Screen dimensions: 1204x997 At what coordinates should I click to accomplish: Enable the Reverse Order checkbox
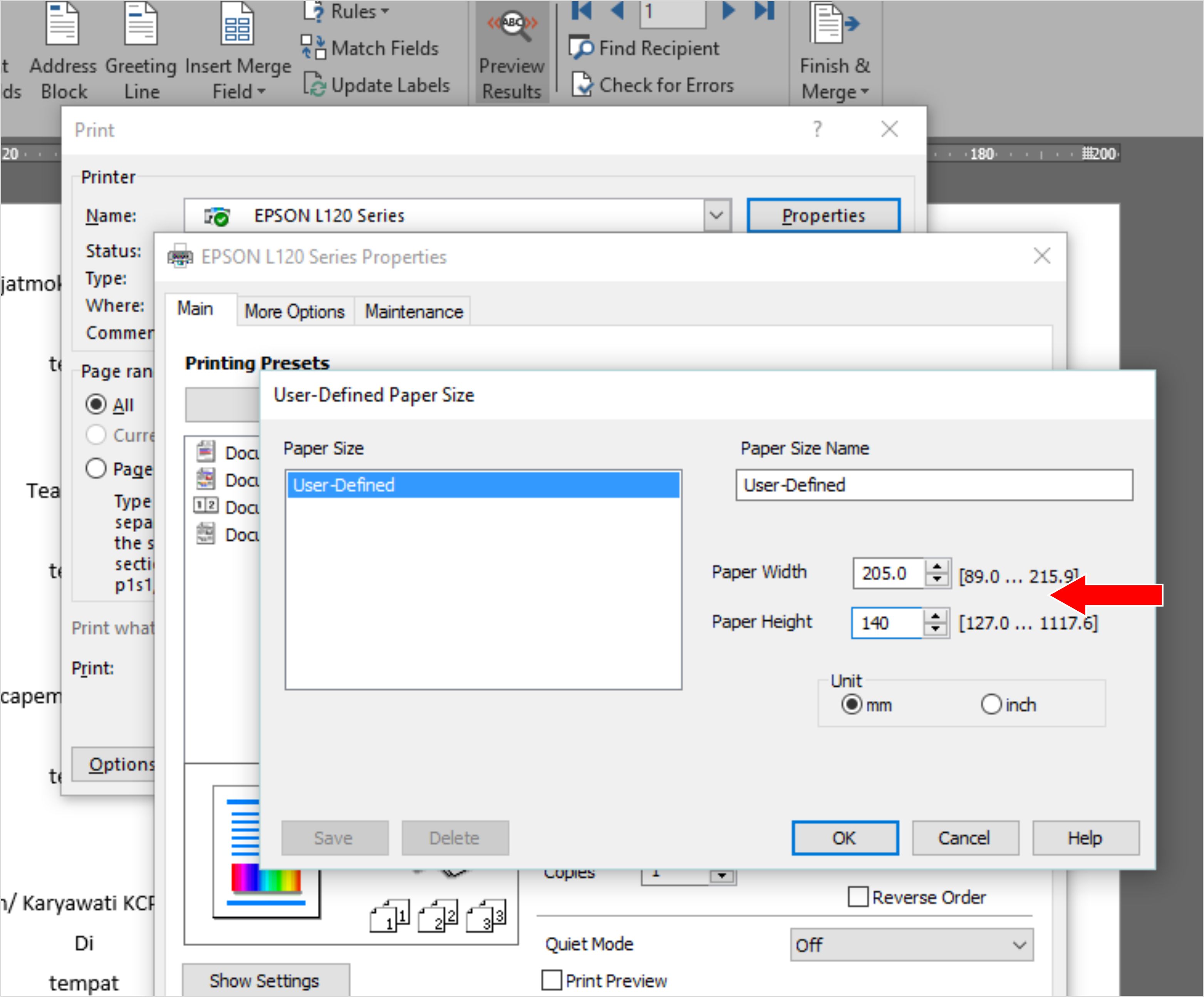coord(858,896)
